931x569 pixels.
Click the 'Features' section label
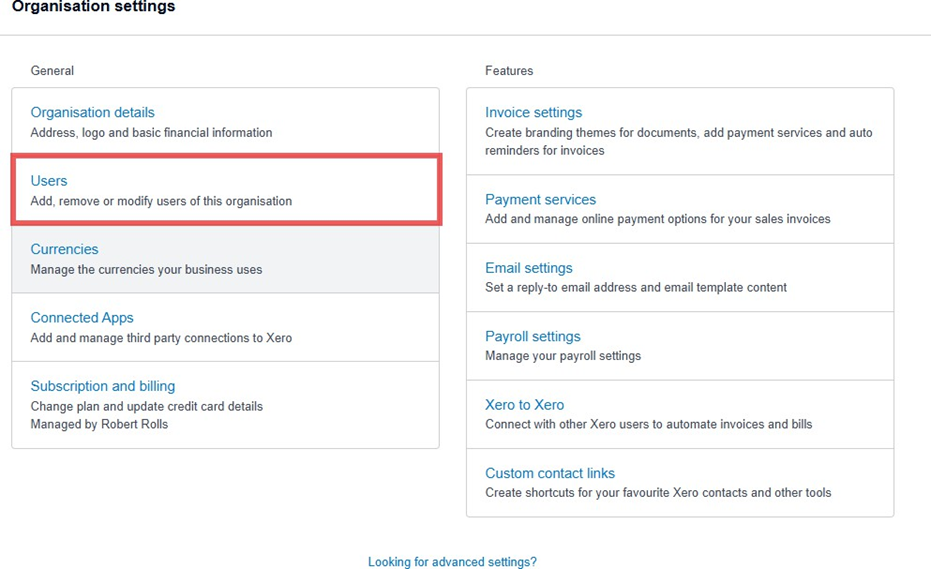509,71
